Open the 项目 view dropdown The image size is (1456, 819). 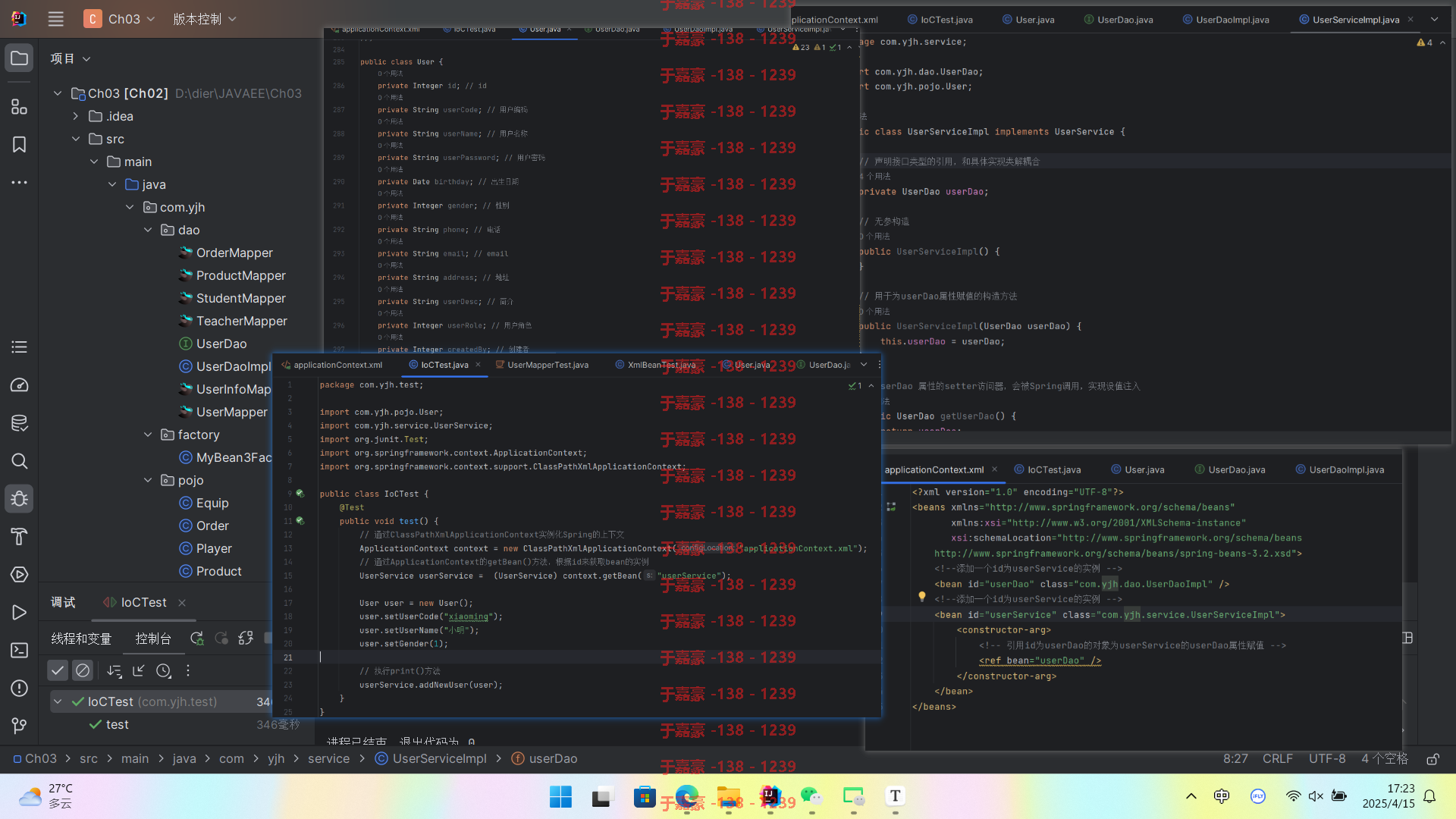pos(71,58)
